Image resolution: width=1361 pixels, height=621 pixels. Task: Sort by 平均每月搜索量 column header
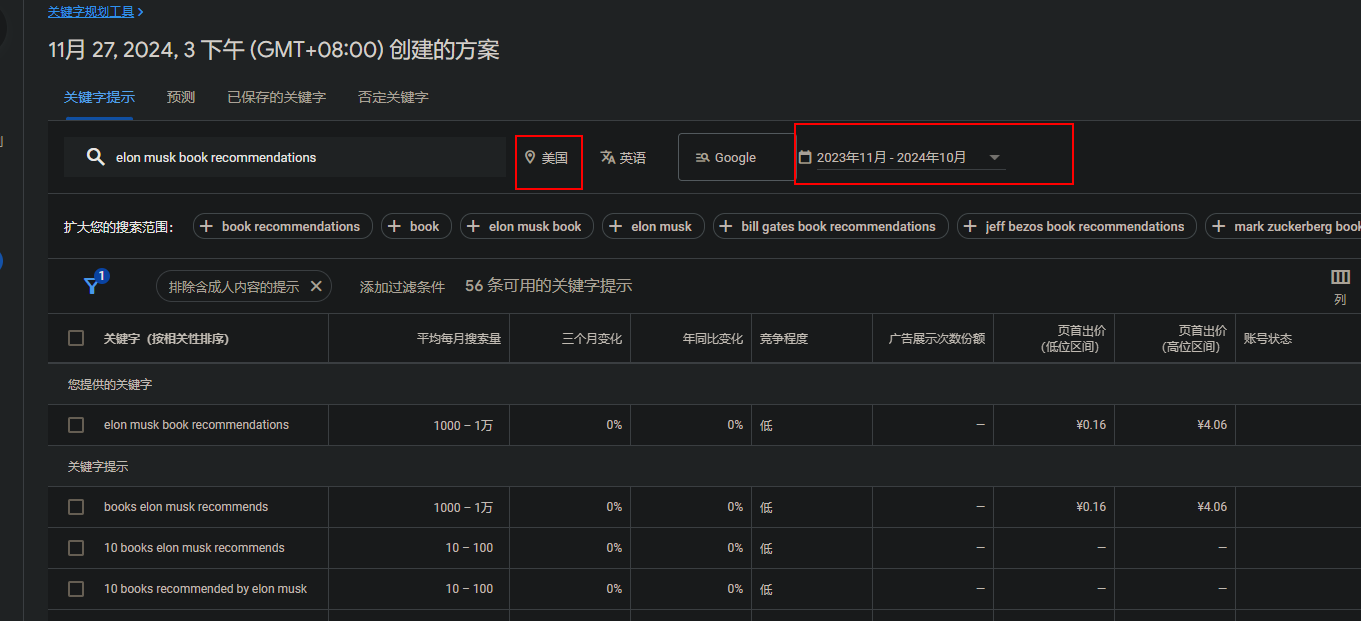click(x=458, y=339)
